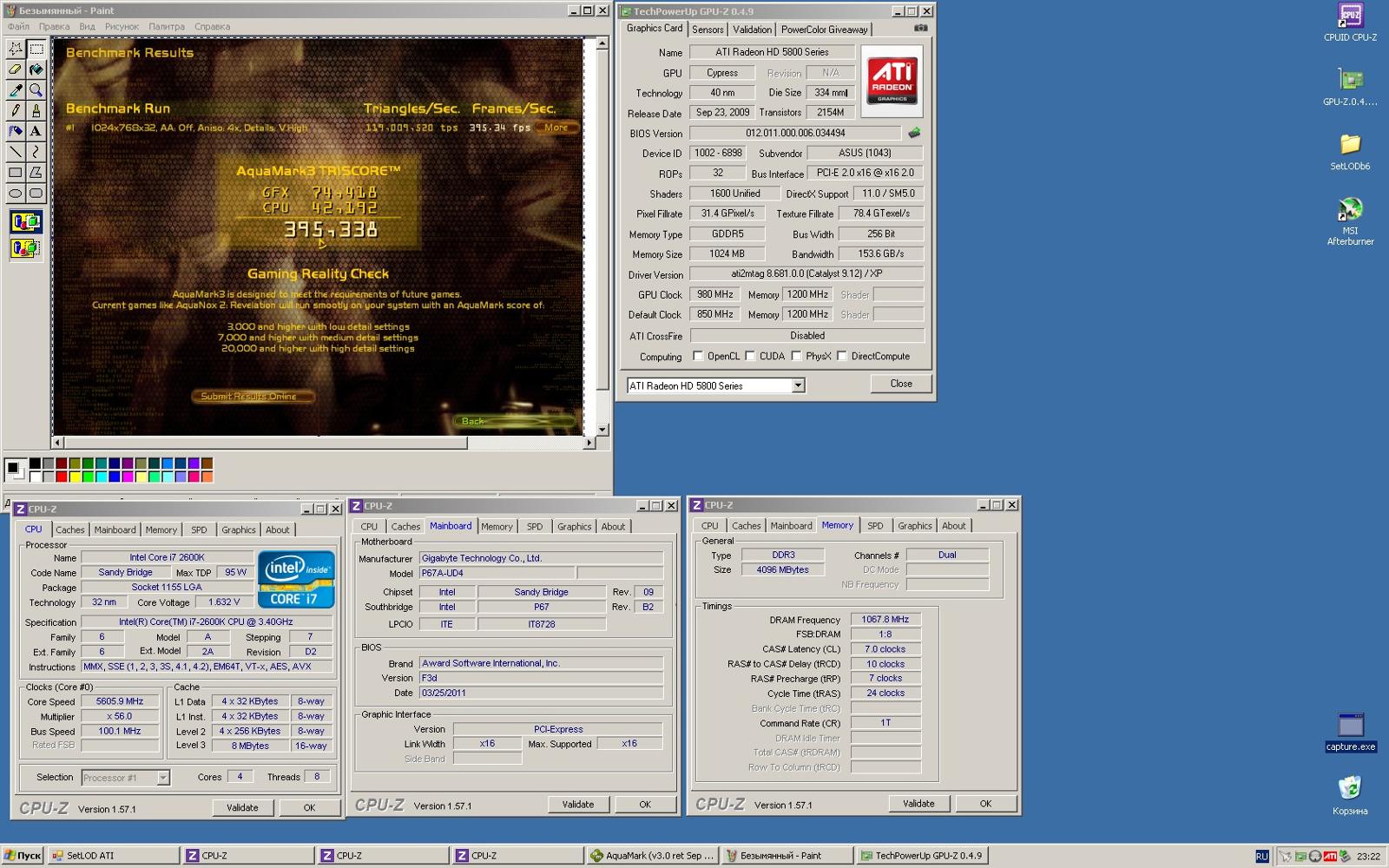The width and height of the screenshot is (1389, 868).
Task: Select the Rounded Rectangle tool
Action: [36, 193]
